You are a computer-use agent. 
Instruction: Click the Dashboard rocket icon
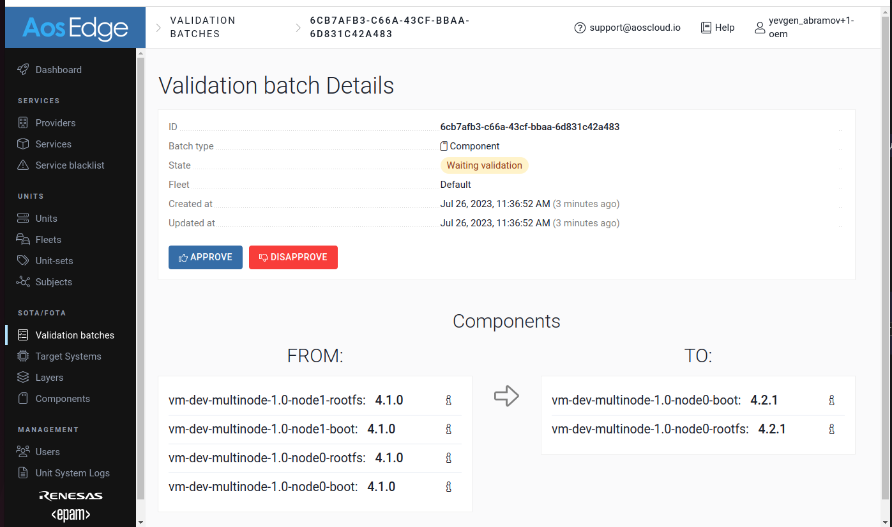click(x=24, y=70)
